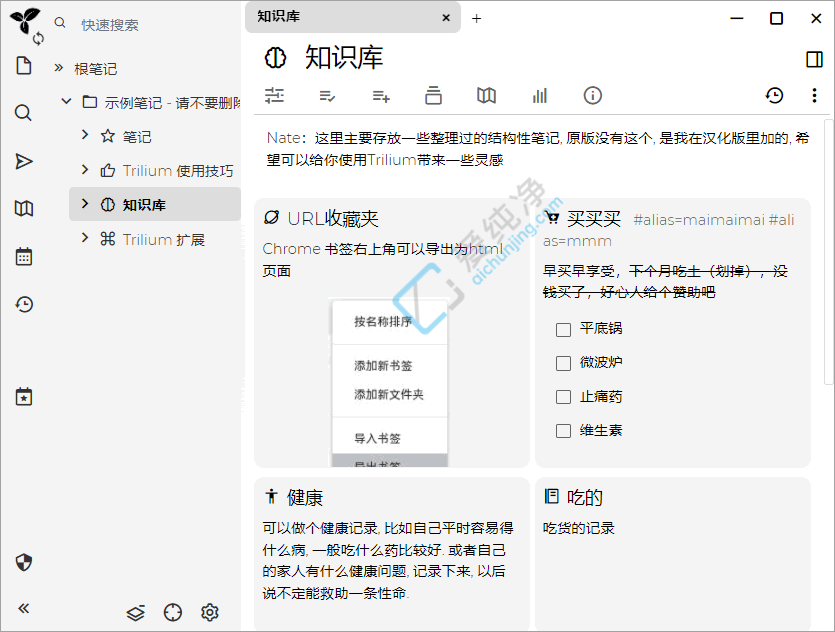Collapse the 示例笔记 tree node
Screen dimensions: 835x632
click(67, 102)
